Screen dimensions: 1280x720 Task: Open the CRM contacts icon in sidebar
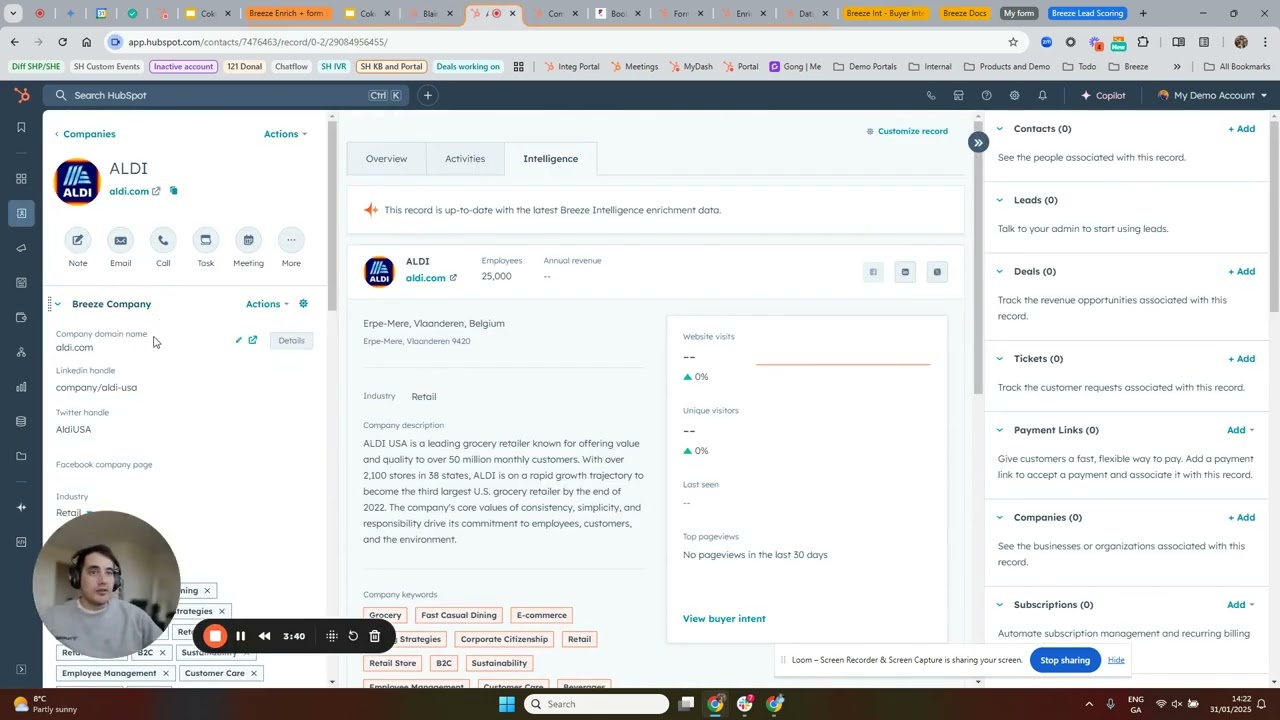point(21,213)
